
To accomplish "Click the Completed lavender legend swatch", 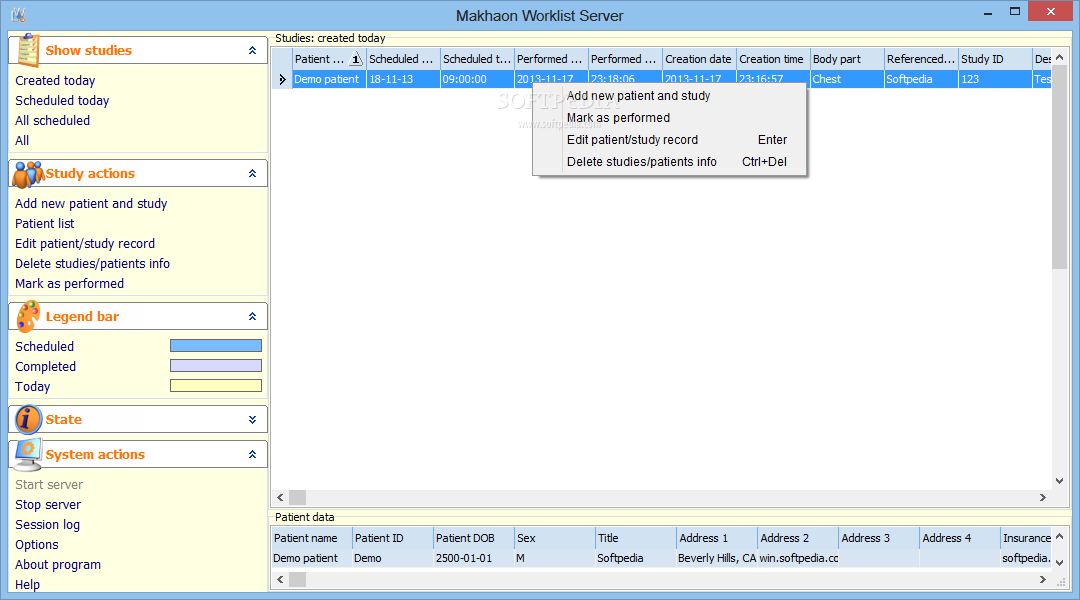I will point(216,366).
